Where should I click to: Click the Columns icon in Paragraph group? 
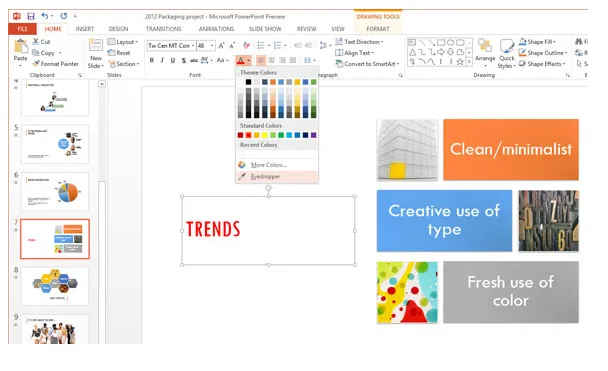point(307,60)
